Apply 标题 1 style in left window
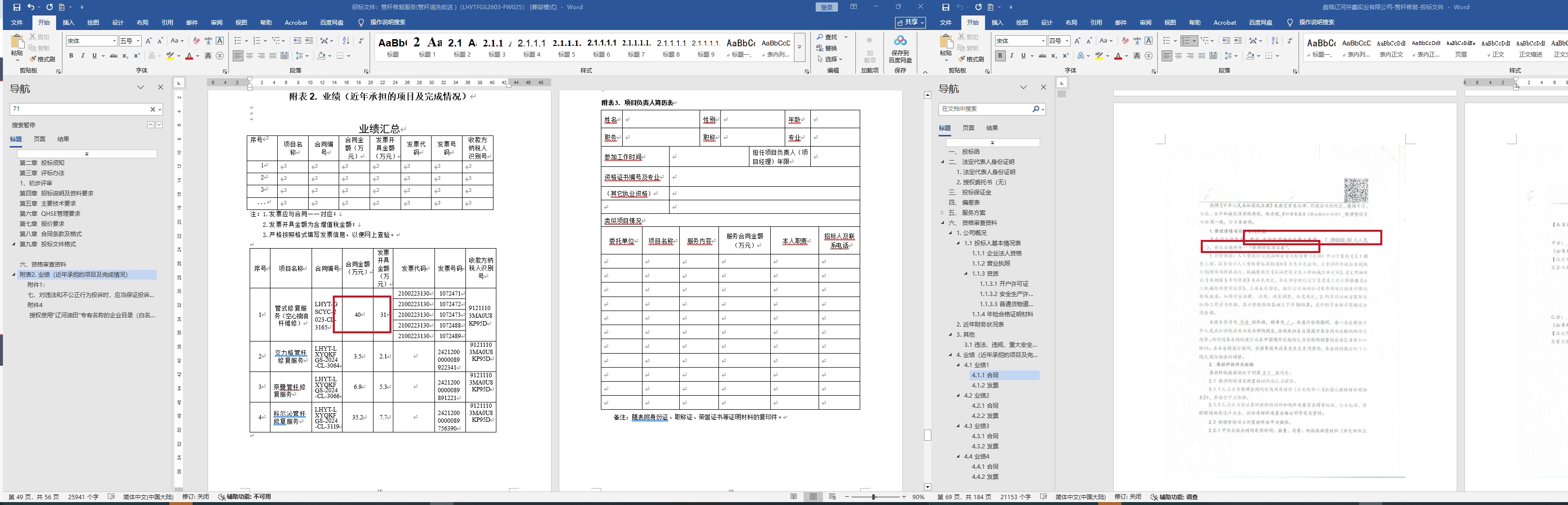1568x505 pixels. click(x=427, y=47)
